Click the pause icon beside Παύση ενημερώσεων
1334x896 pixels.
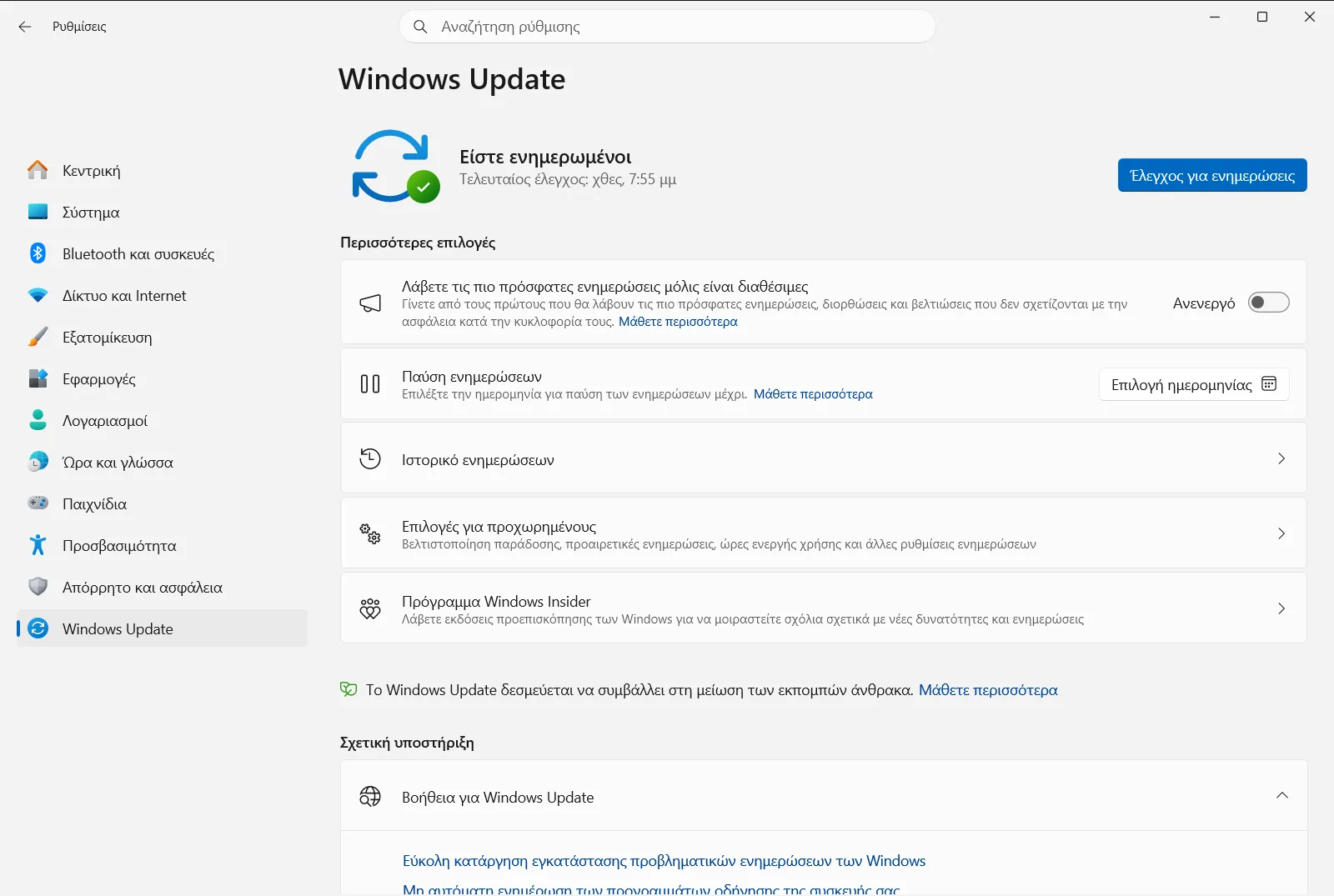click(x=370, y=384)
